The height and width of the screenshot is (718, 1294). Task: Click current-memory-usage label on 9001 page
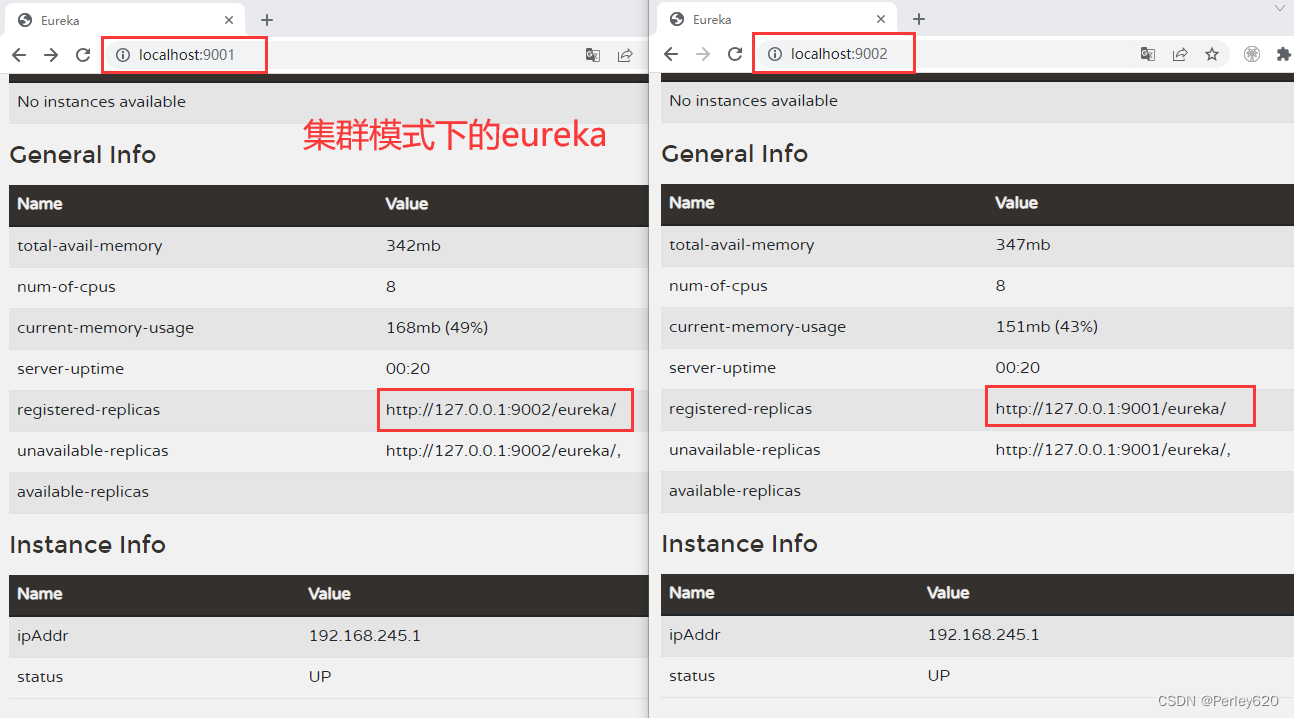105,328
